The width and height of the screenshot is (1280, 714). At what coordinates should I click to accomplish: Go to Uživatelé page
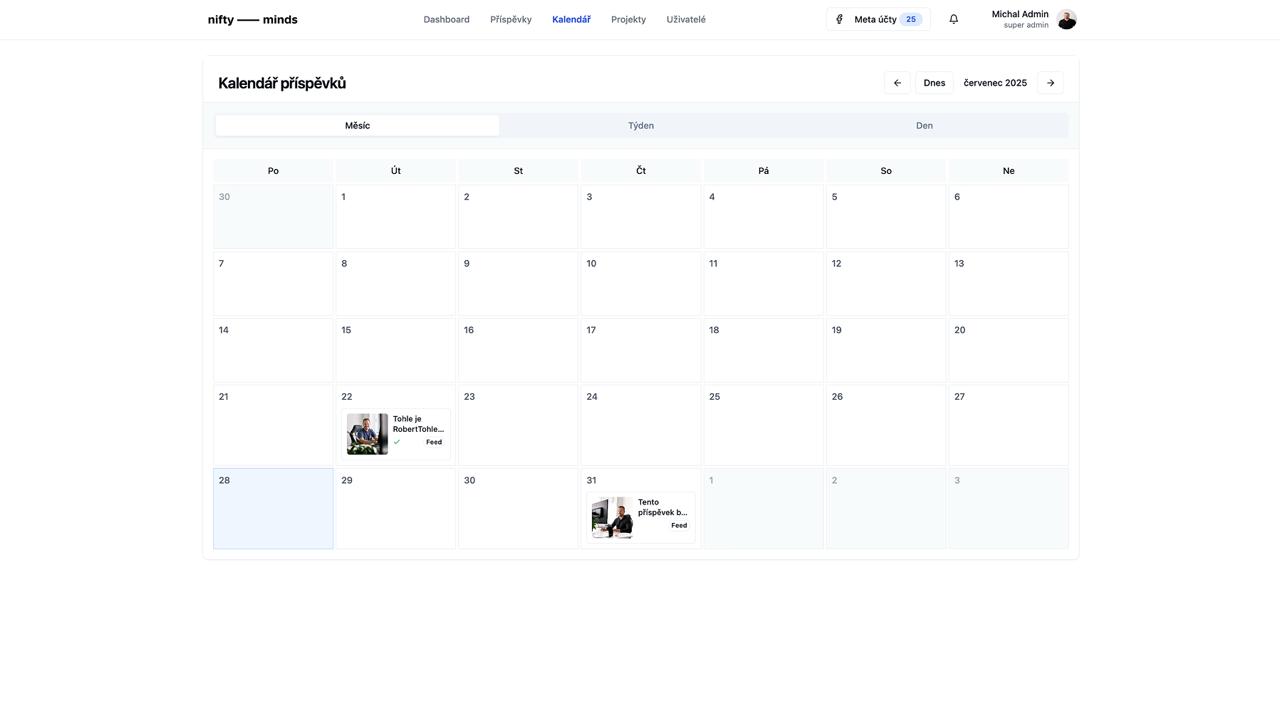(686, 19)
